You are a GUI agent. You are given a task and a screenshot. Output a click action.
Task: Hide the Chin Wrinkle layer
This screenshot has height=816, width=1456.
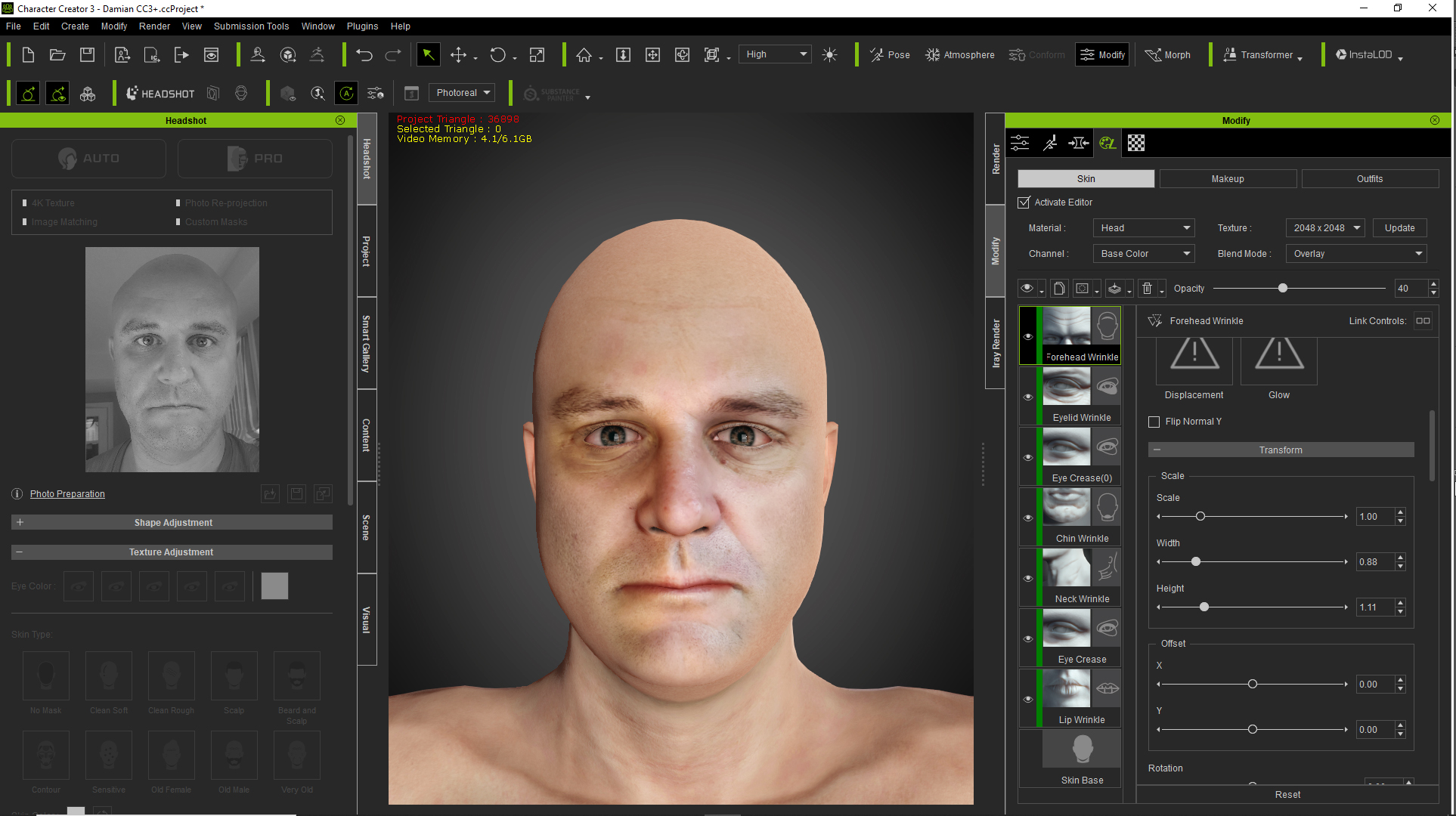pyautogui.click(x=1028, y=518)
